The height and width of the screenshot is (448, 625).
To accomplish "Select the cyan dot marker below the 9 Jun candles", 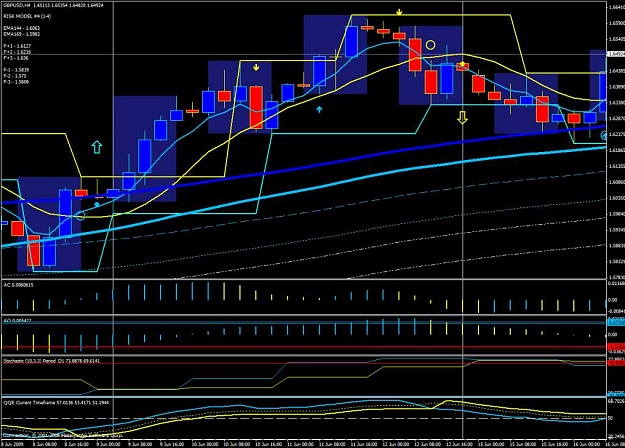I will [97, 204].
